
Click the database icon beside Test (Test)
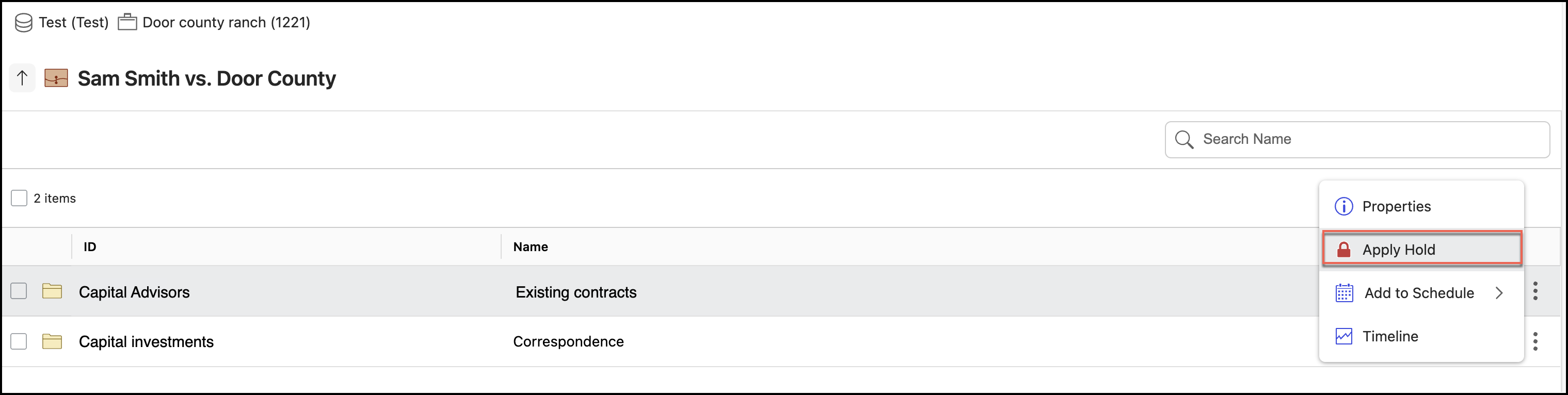pyautogui.click(x=23, y=22)
